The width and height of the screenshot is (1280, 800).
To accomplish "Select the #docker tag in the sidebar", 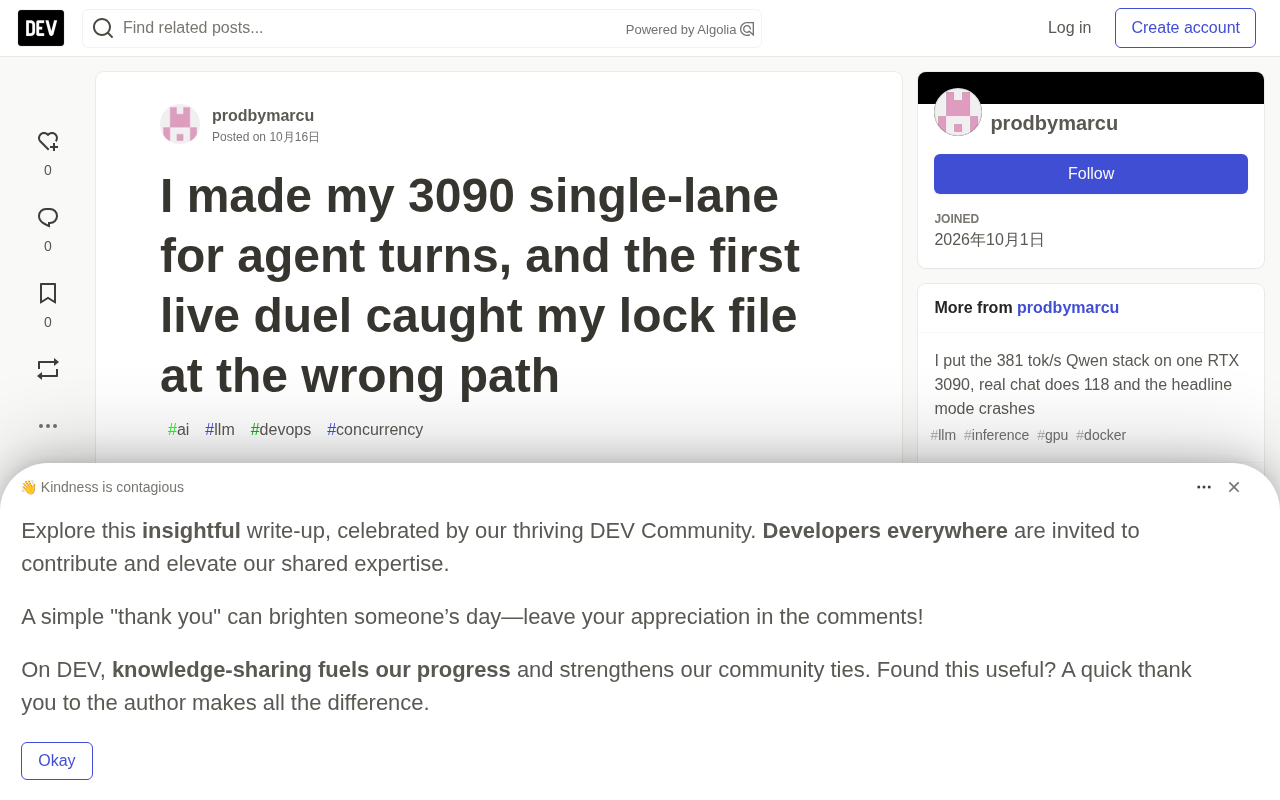I will 1101,435.
